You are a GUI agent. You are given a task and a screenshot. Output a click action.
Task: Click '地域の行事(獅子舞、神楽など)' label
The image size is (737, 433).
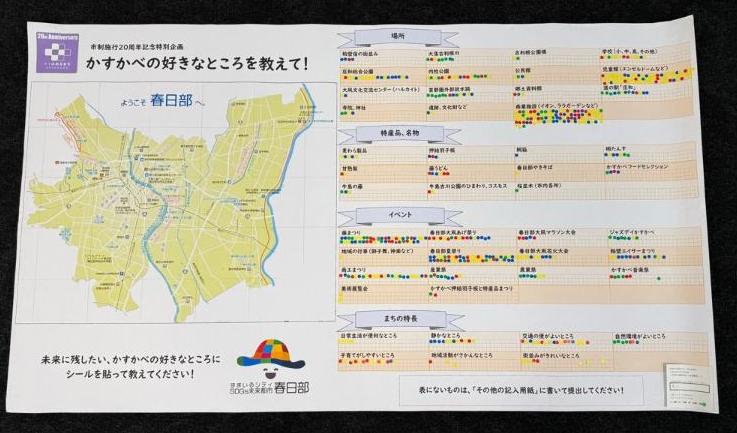click(x=378, y=252)
